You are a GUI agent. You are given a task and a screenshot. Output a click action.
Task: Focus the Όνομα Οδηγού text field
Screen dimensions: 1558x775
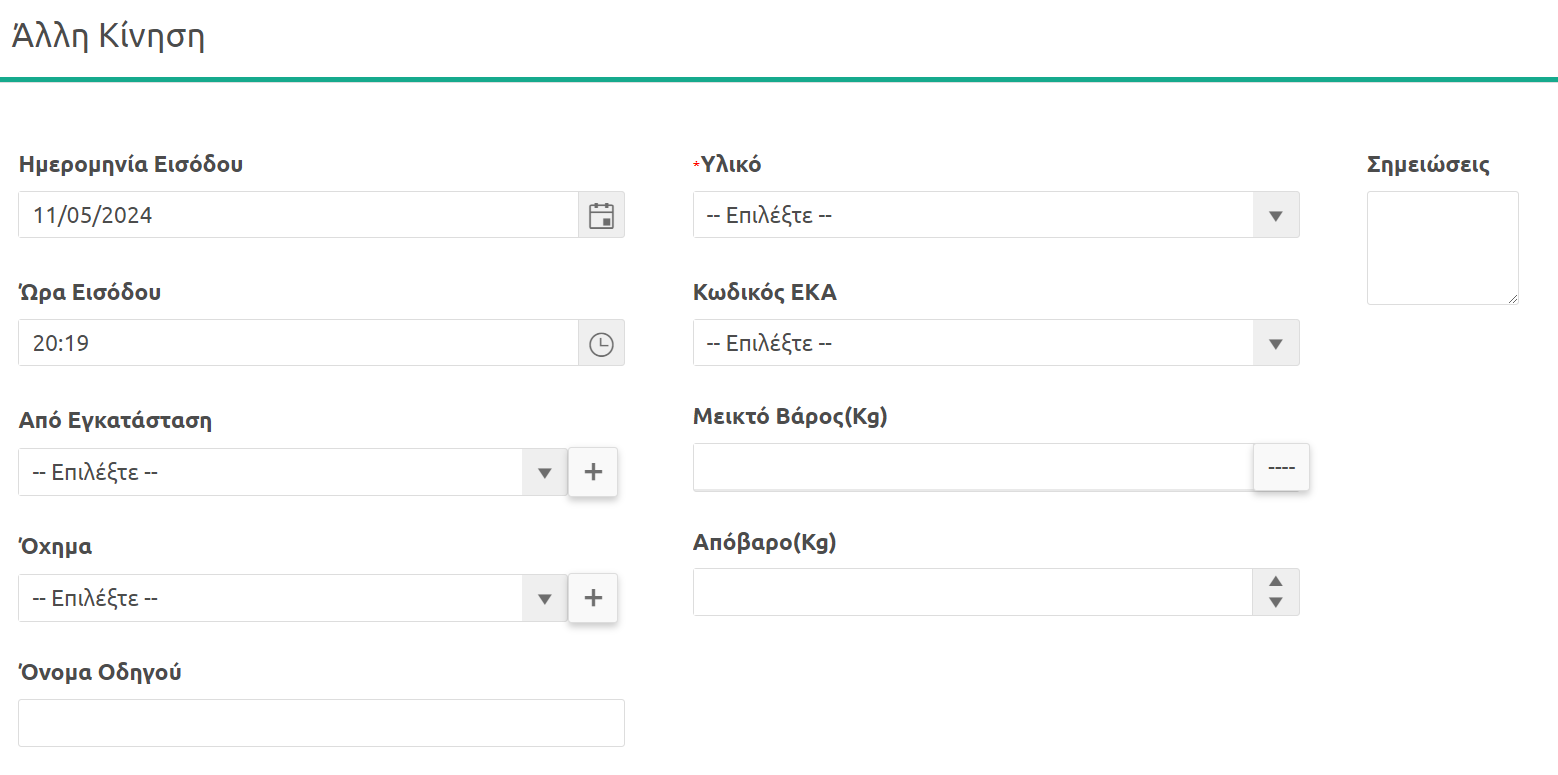[321, 723]
